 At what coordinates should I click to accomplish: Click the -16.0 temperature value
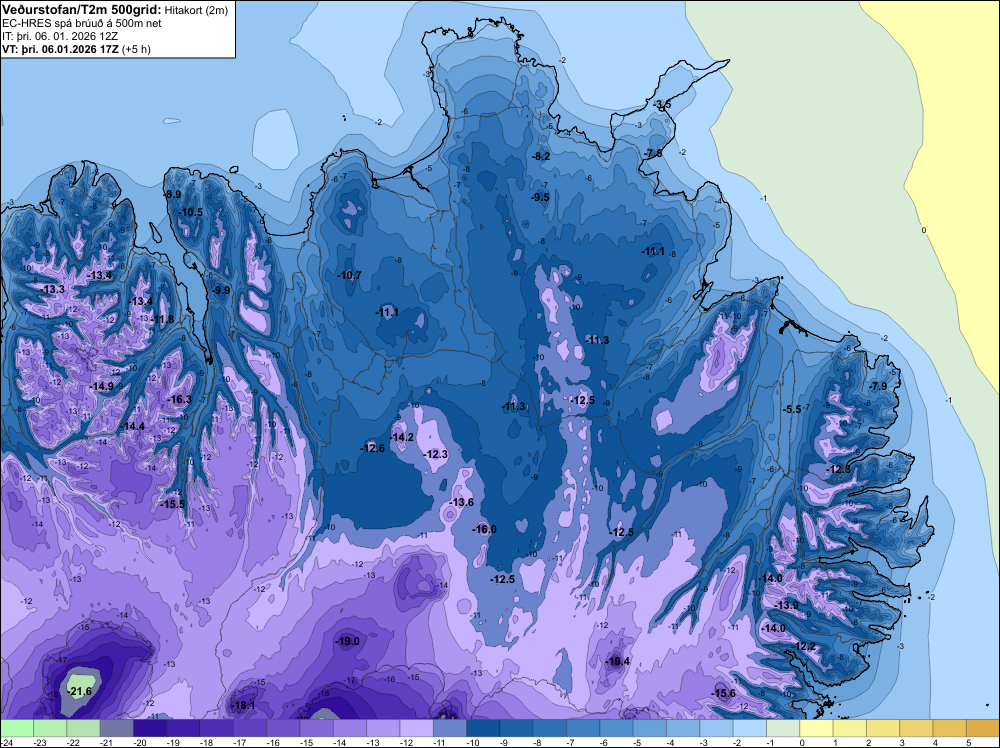pyautogui.click(x=484, y=529)
